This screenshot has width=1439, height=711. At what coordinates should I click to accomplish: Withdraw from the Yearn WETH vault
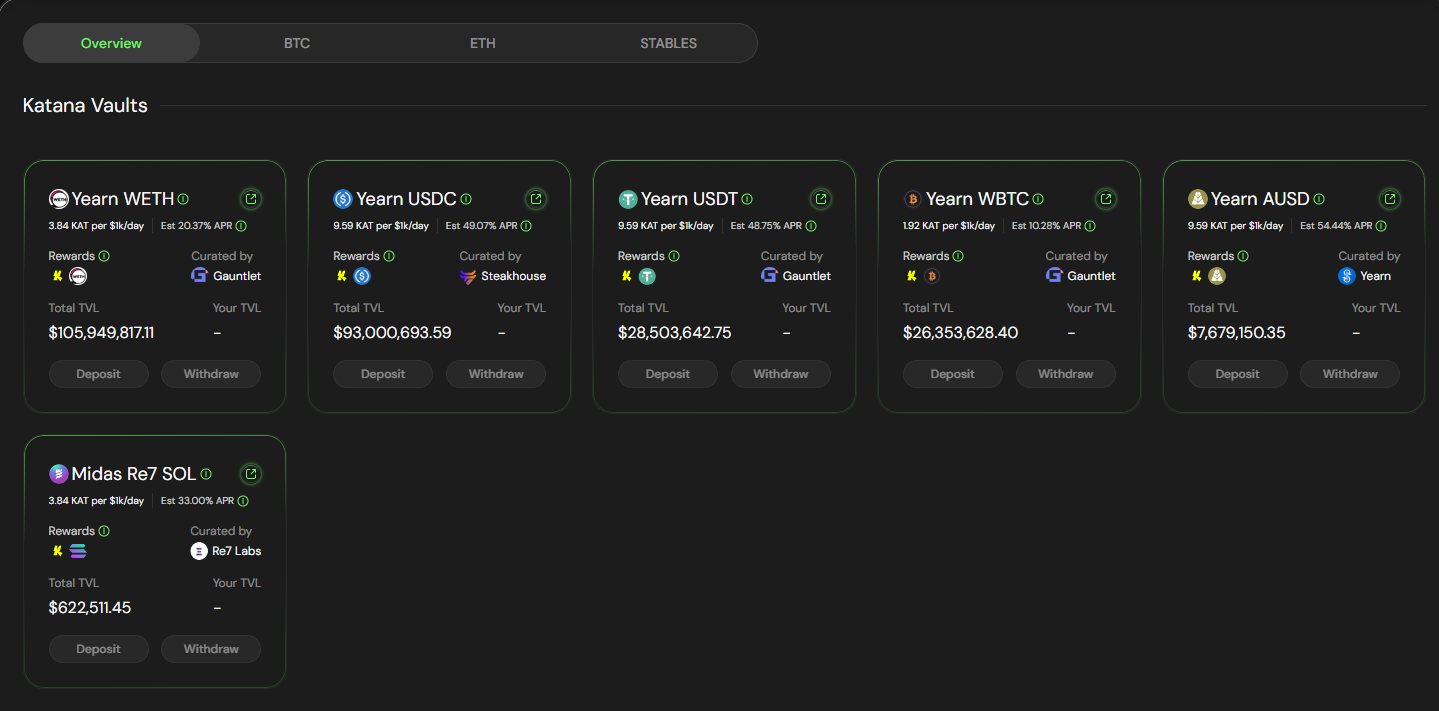(x=211, y=374)
